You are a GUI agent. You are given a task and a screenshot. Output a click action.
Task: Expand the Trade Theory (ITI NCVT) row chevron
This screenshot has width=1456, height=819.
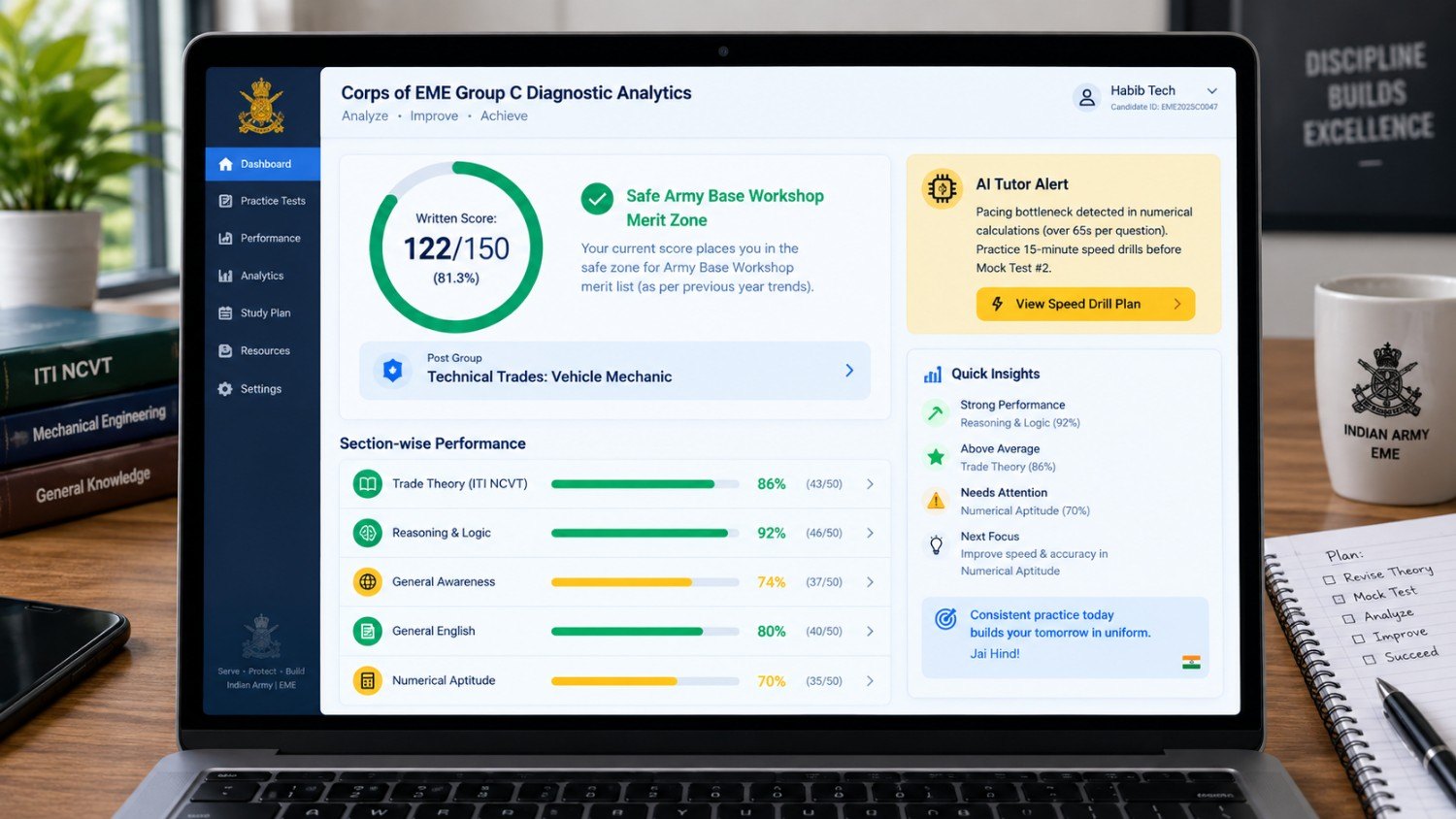pos(870,484)
